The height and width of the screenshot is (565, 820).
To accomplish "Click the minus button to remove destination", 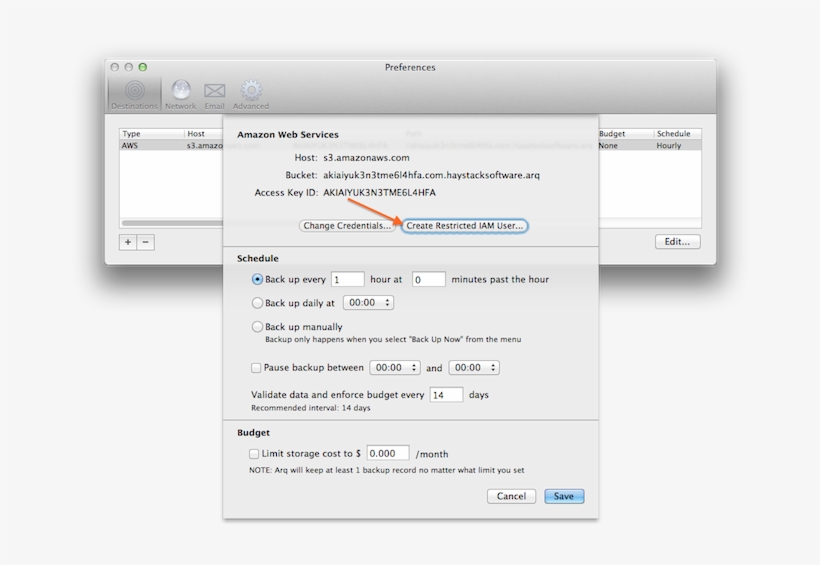I will coord(146,242).
